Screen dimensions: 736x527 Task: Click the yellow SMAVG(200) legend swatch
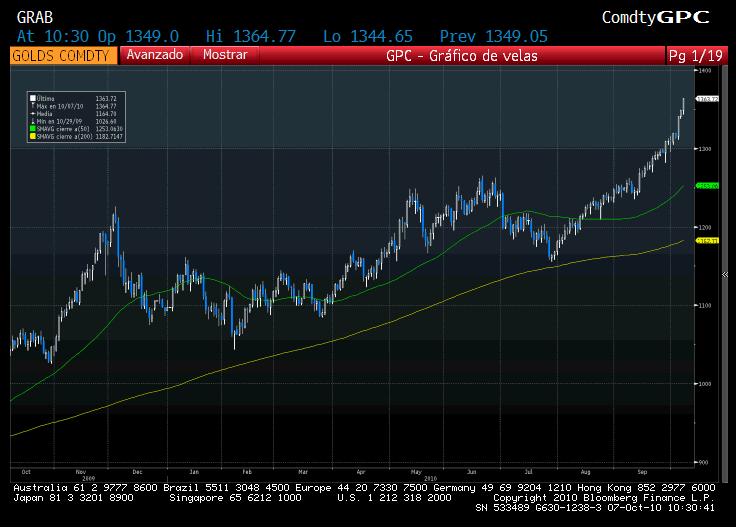pos(33,137)
